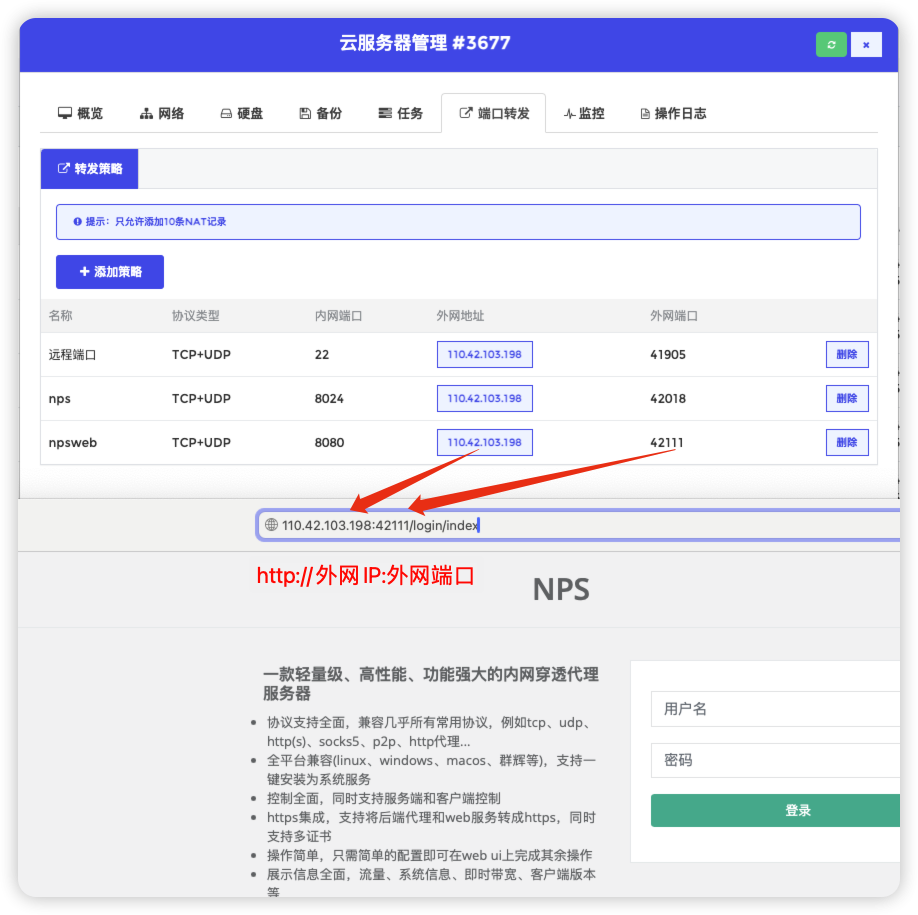This screenshot has width=918, height=915.
Task: Click external IP button in npsweb row
Action: point(485,442)
